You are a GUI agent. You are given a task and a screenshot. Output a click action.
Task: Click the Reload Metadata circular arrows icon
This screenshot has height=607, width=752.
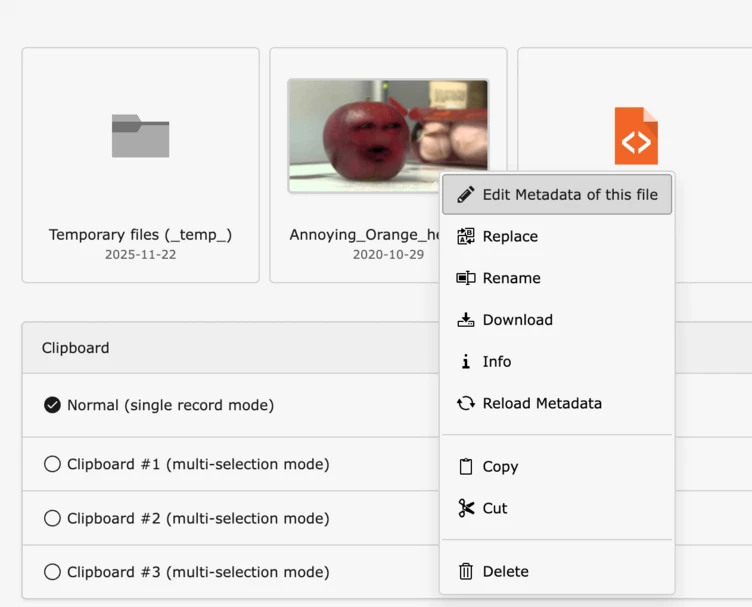(x=465, y=404)
